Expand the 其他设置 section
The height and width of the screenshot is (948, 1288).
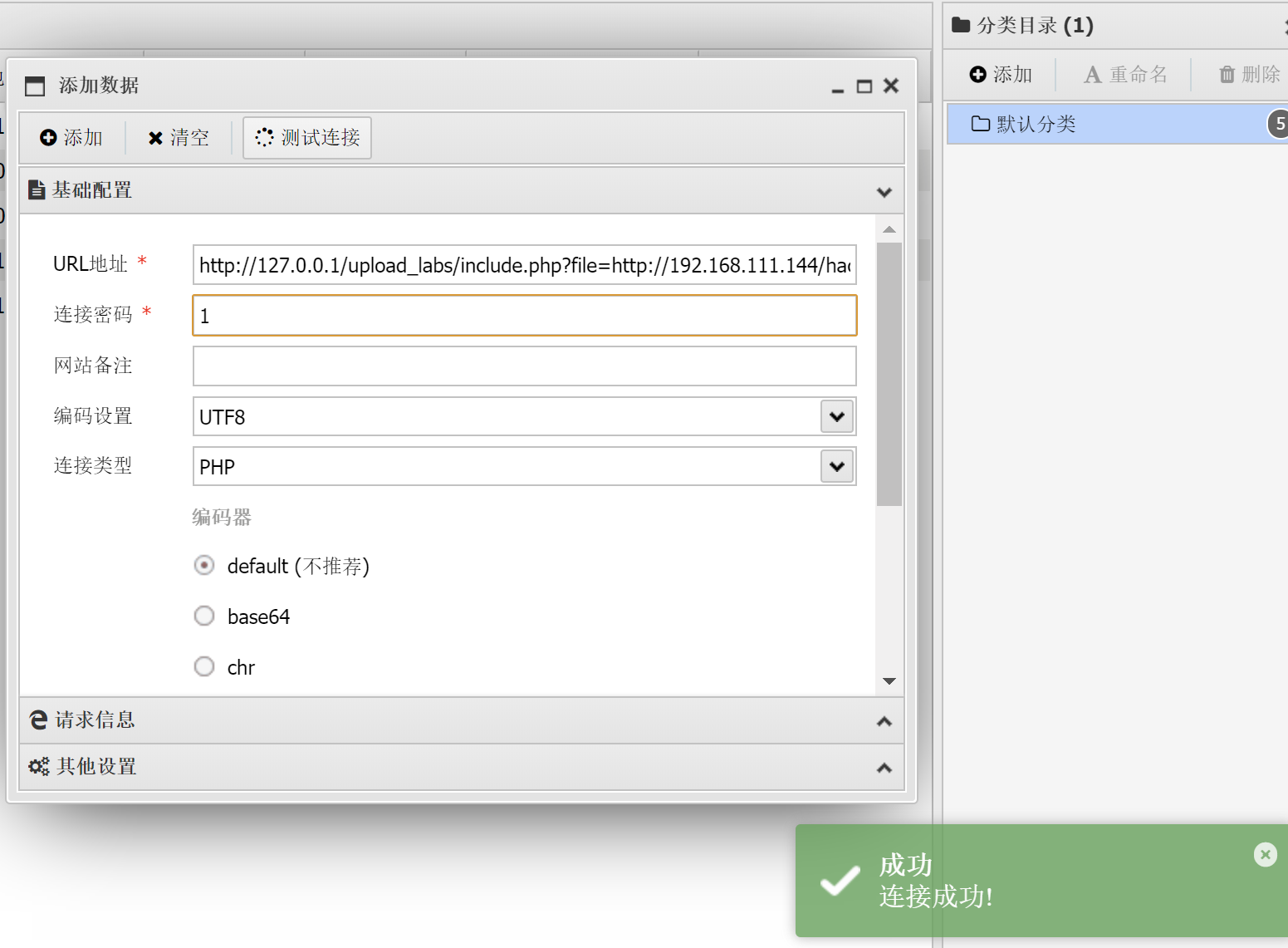(x=884, y=768)
